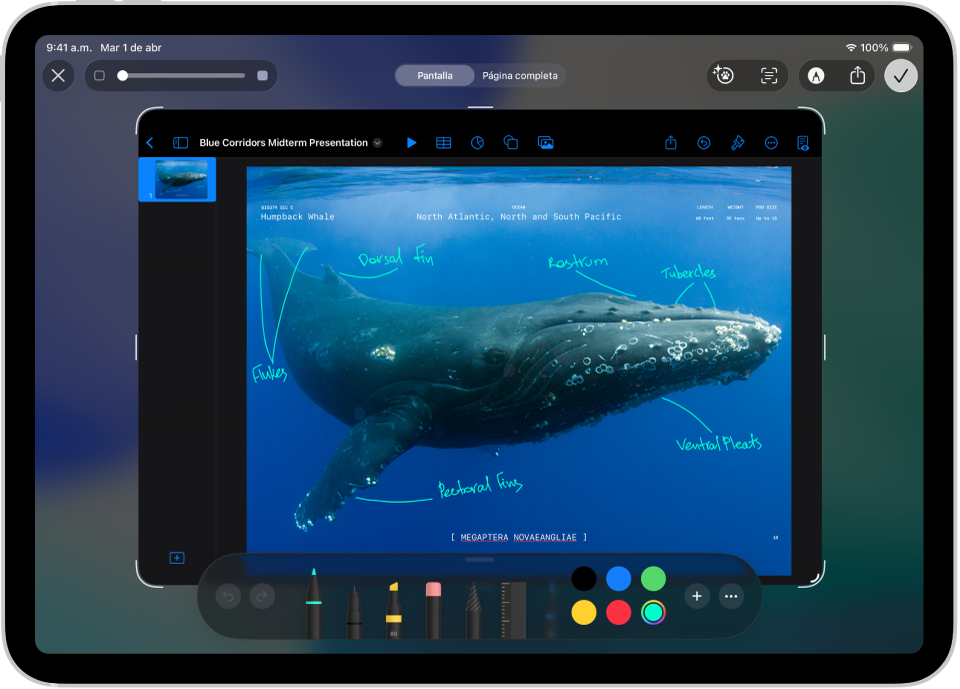
Task: Open the media insert icon
Action: pos(545,142)
